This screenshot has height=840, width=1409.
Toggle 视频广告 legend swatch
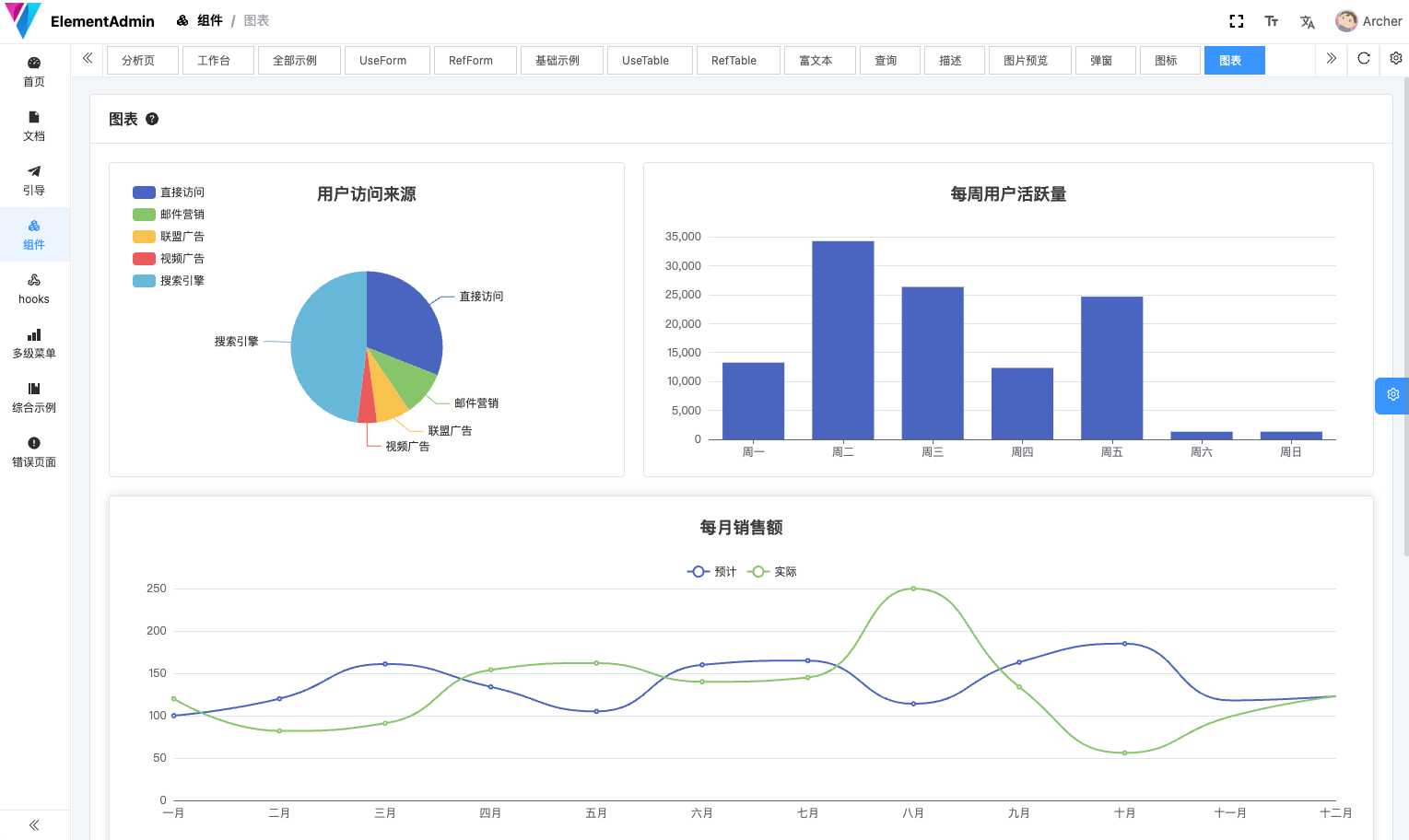[x=144, y=259]
